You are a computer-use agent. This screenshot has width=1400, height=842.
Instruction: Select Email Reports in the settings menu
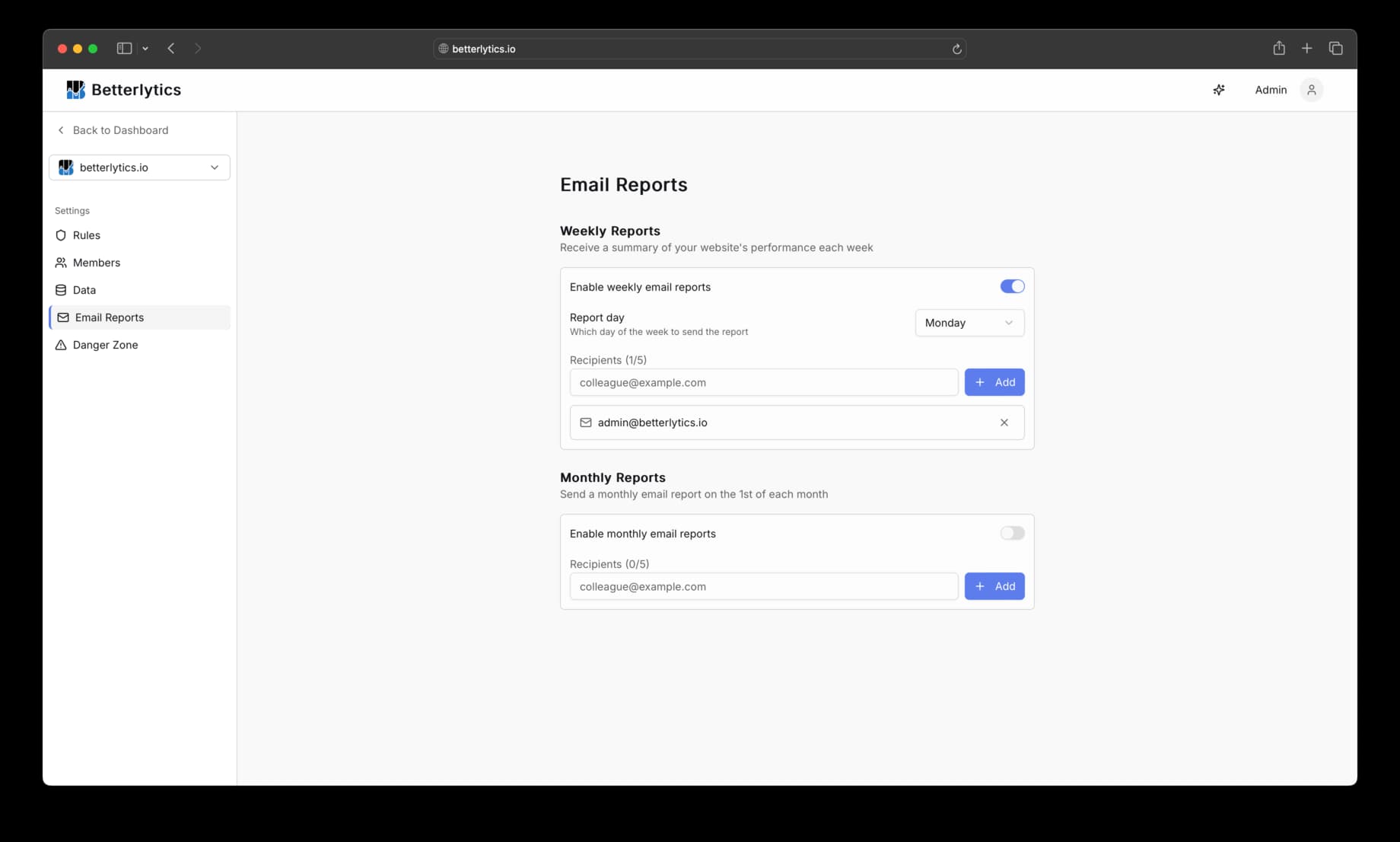tap(109, 317)
